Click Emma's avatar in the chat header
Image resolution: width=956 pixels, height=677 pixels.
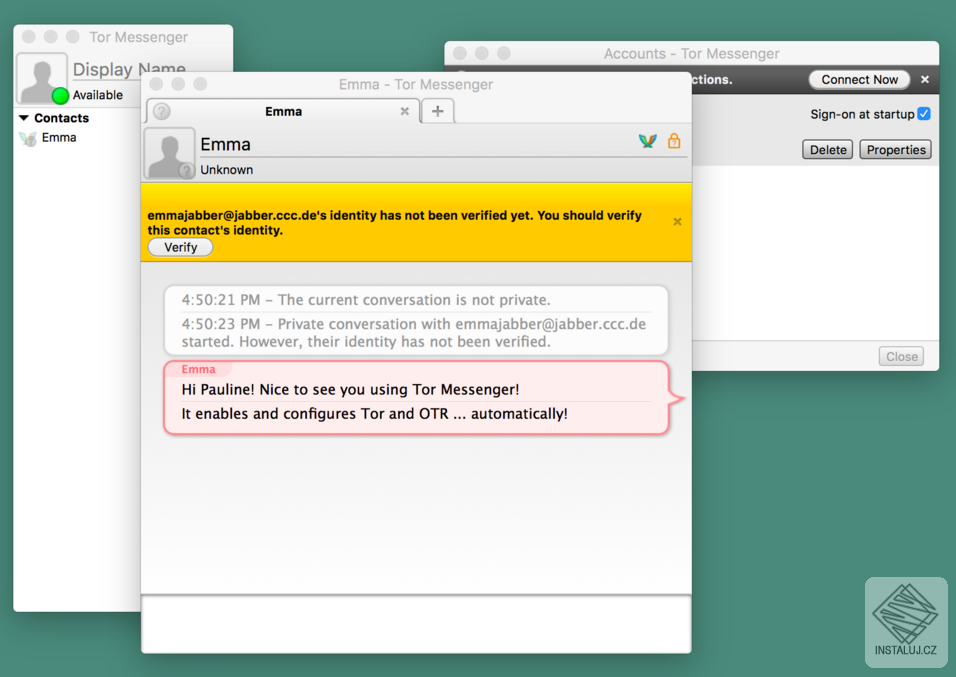coord(168,152)
